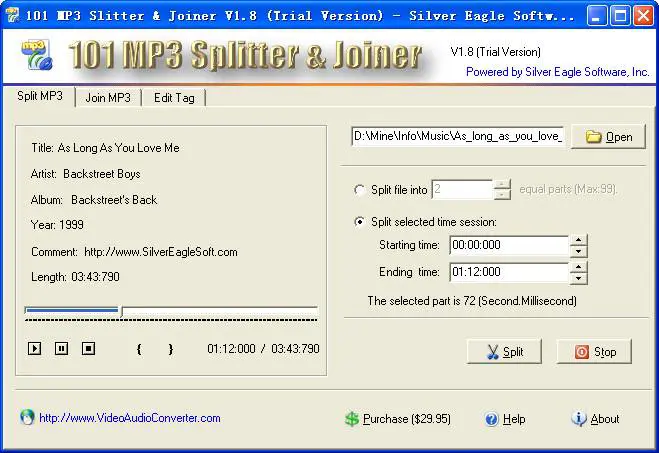This screenshot has height=453, width=659.
Task: Set end mark with right brace
Action: (x=171, y=349)
